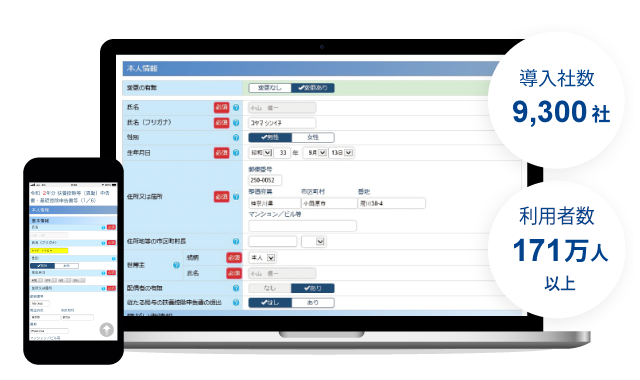This screenshot has height=380, width=640.
Task: Tap info icon in phone's 生年月日 row
Action: (x=103, y=273)
